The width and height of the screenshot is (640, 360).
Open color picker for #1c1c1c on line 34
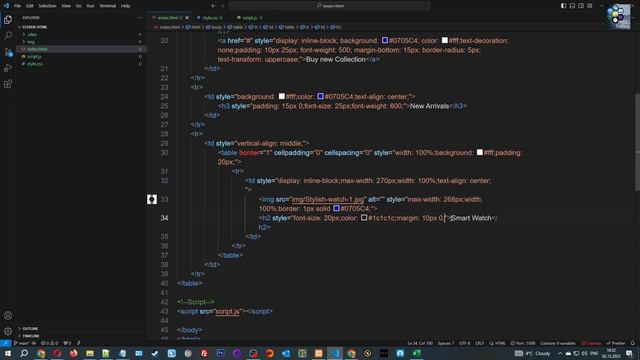364,218
